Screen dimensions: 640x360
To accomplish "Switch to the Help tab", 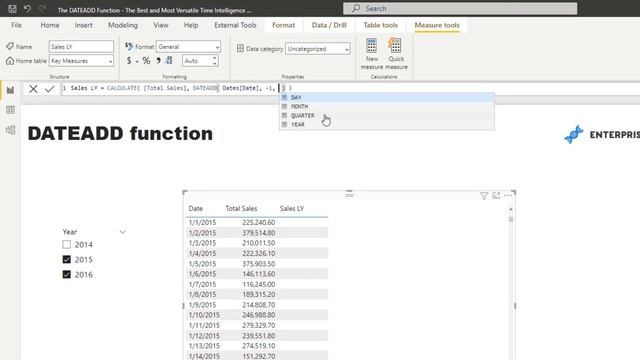I will click(x=191, y=25).
